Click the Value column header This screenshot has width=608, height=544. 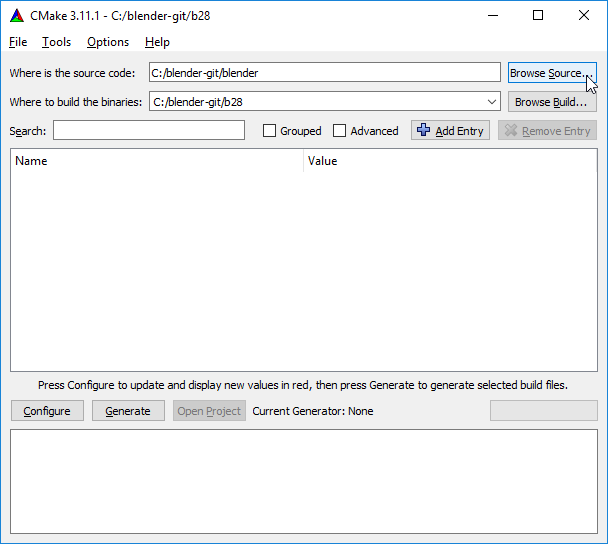click(450, 161)
